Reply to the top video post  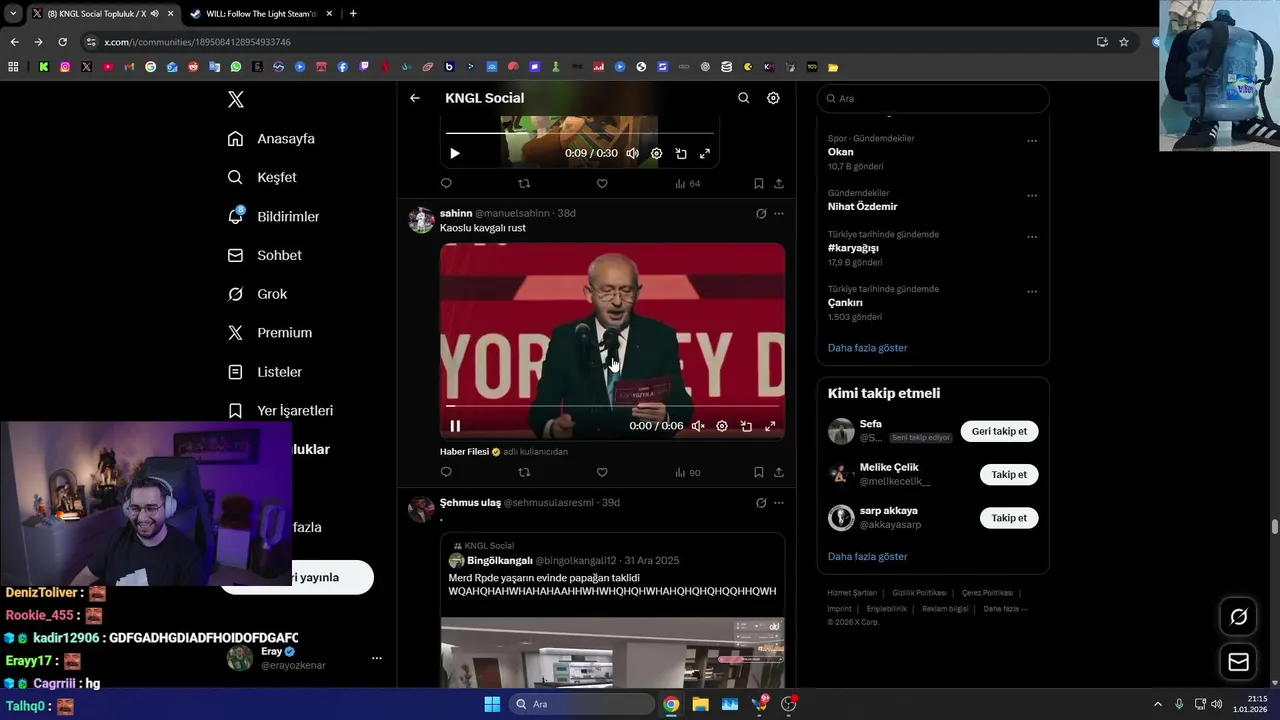446,183
